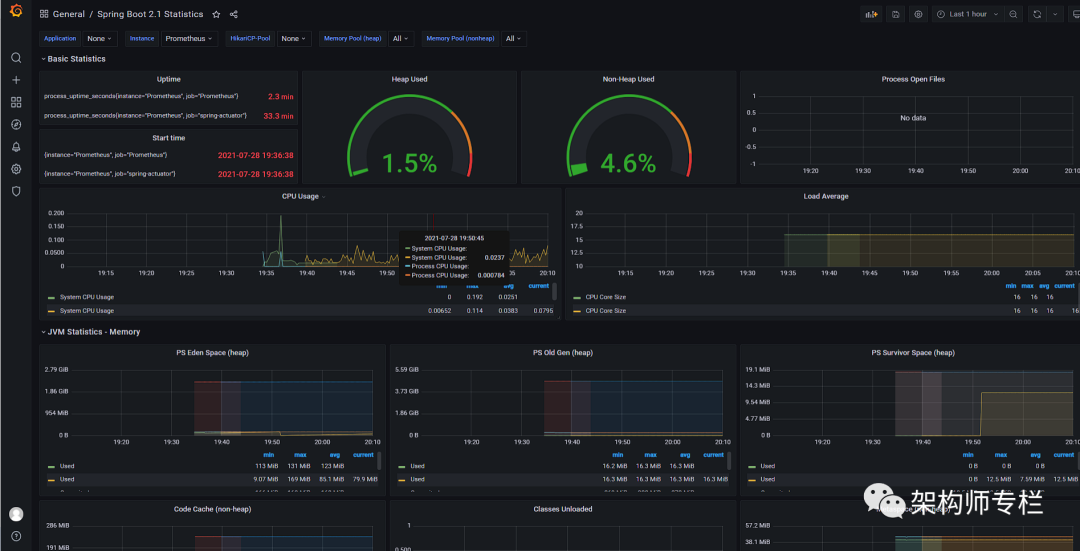Sort PS Eden Space legend by max column
The height and width of the screenshot is (551, 1080).
300,455
